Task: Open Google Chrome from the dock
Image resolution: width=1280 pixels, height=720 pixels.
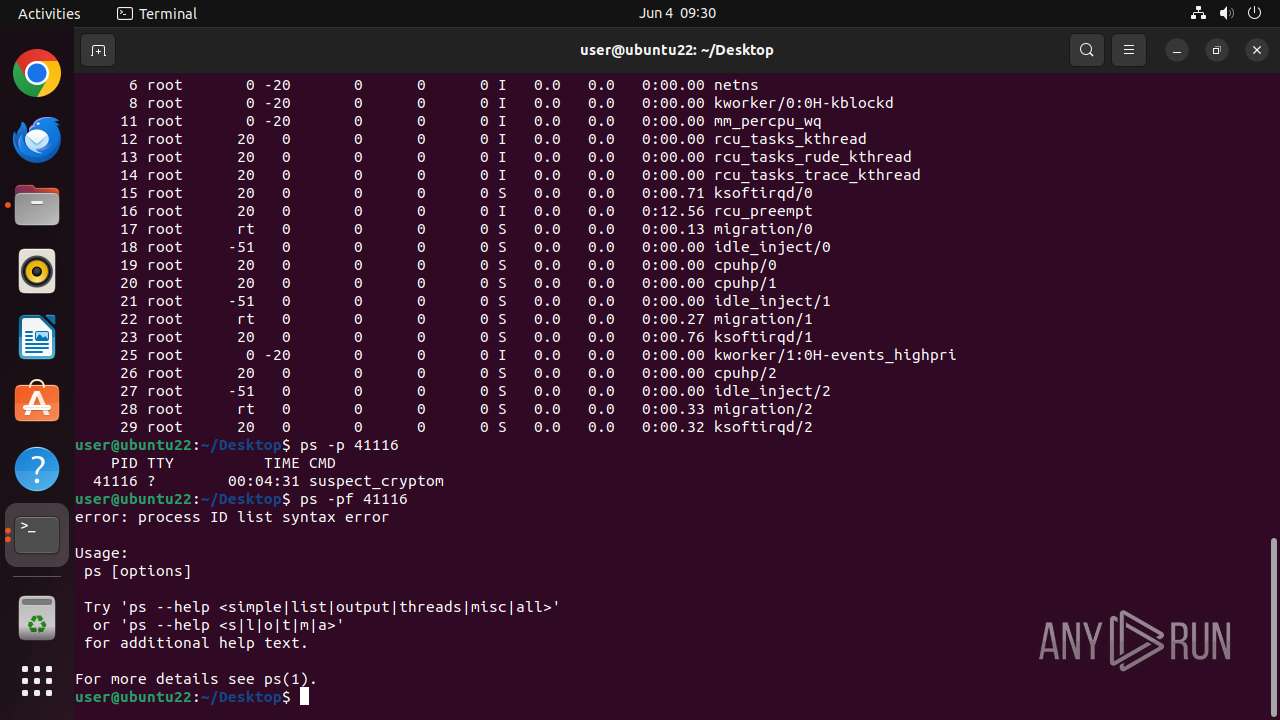Action: (x=37, y=74)
